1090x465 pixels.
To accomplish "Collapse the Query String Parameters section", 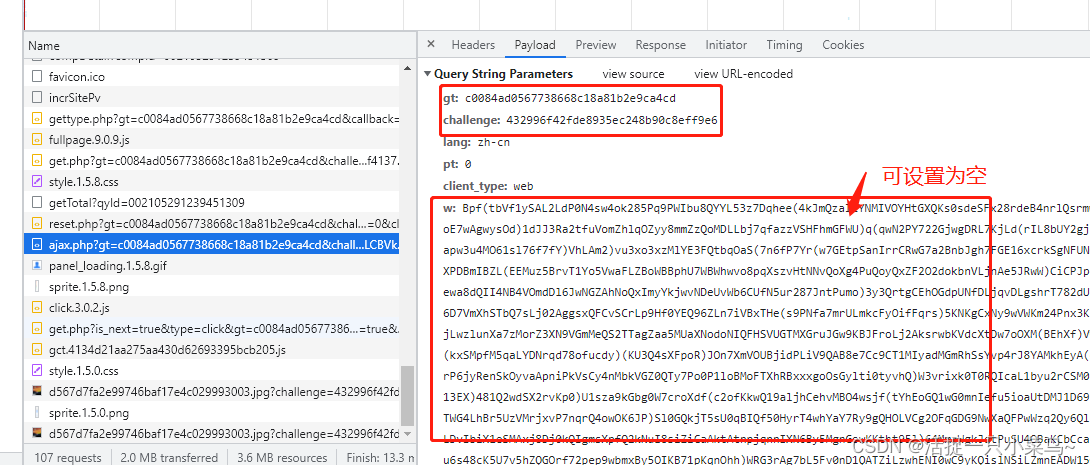I will coord(427,74).
